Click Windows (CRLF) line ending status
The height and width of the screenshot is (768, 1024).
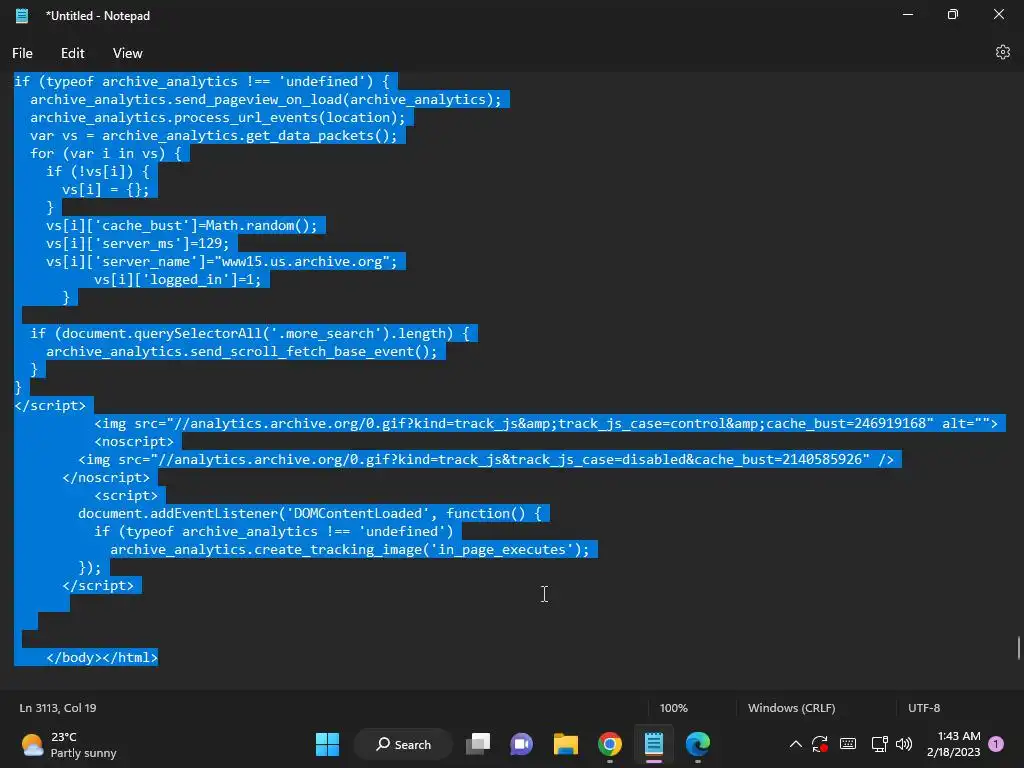pos(792,708)
